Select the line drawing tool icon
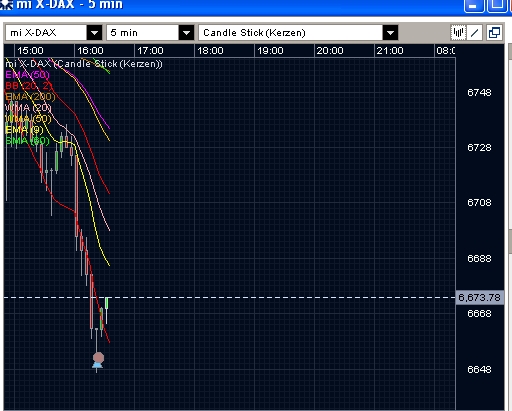The width and height of the screenshot is (512, 411). click(474, 33)
